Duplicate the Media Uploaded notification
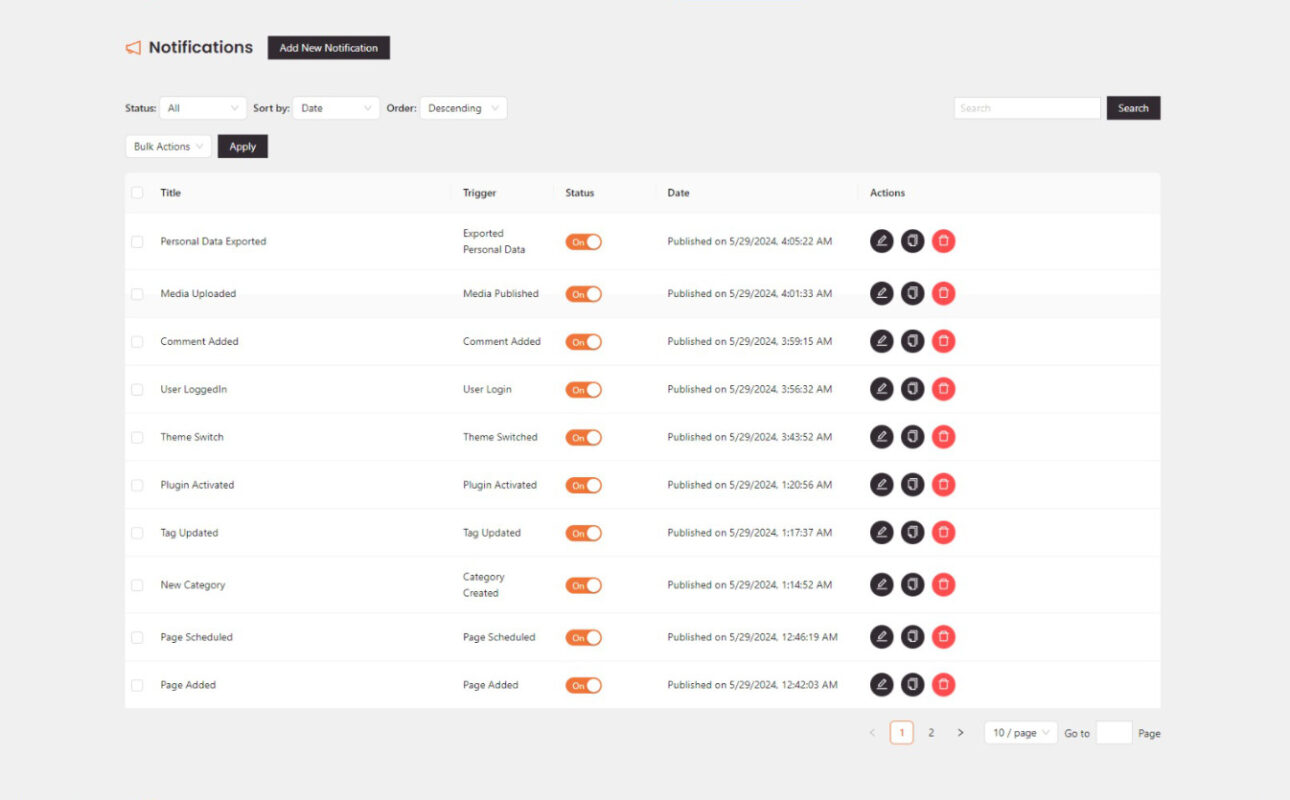Viewport: 1290px width, 800px height. click(912, 293)
